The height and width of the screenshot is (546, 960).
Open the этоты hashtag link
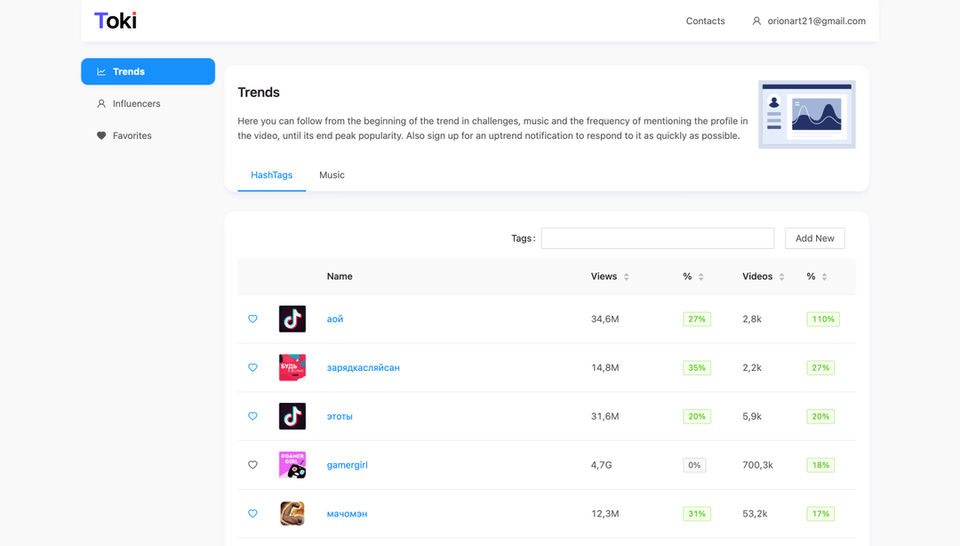[339, 416]
